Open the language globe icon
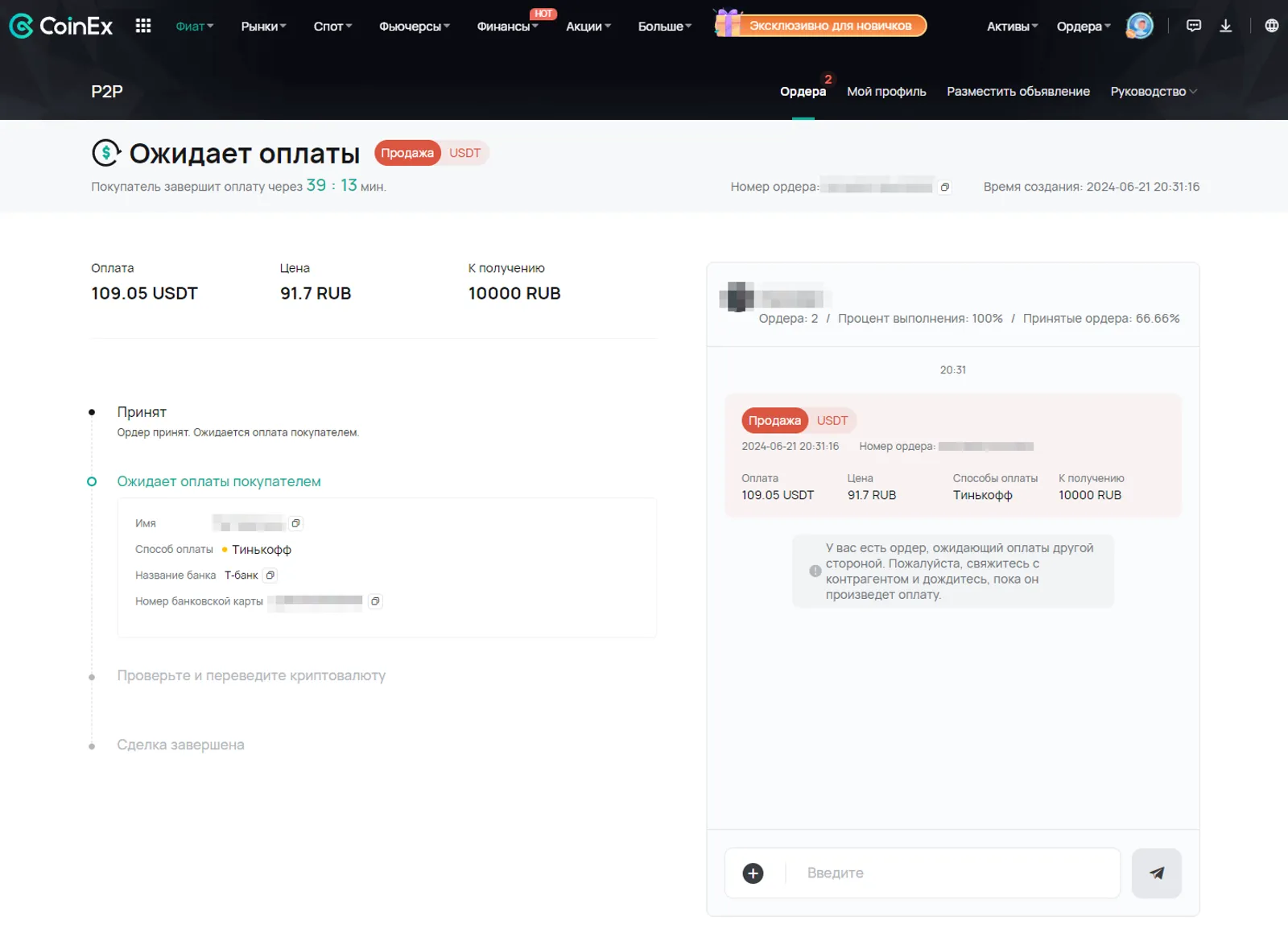The width and height of the screenshot is (1288, 945). click(x=1272, y=26)
